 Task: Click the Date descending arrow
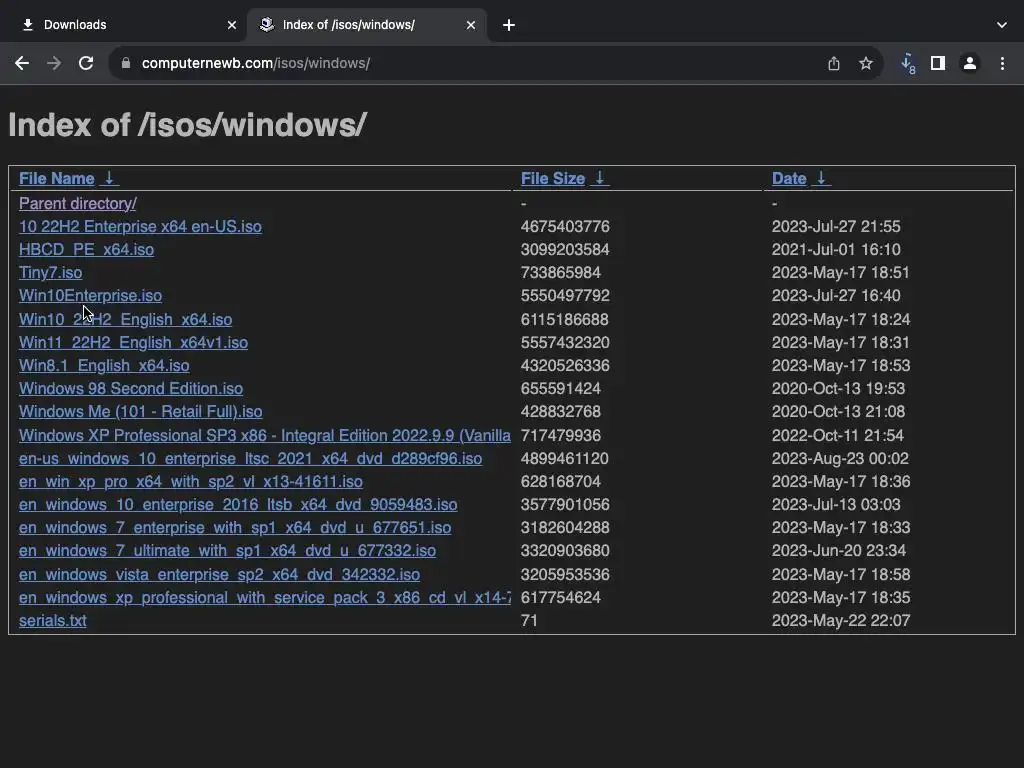(x=822, y=178)
